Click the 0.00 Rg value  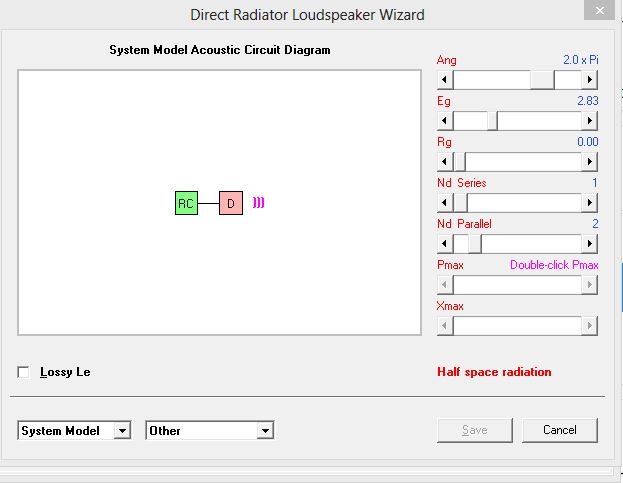point(588,142)
